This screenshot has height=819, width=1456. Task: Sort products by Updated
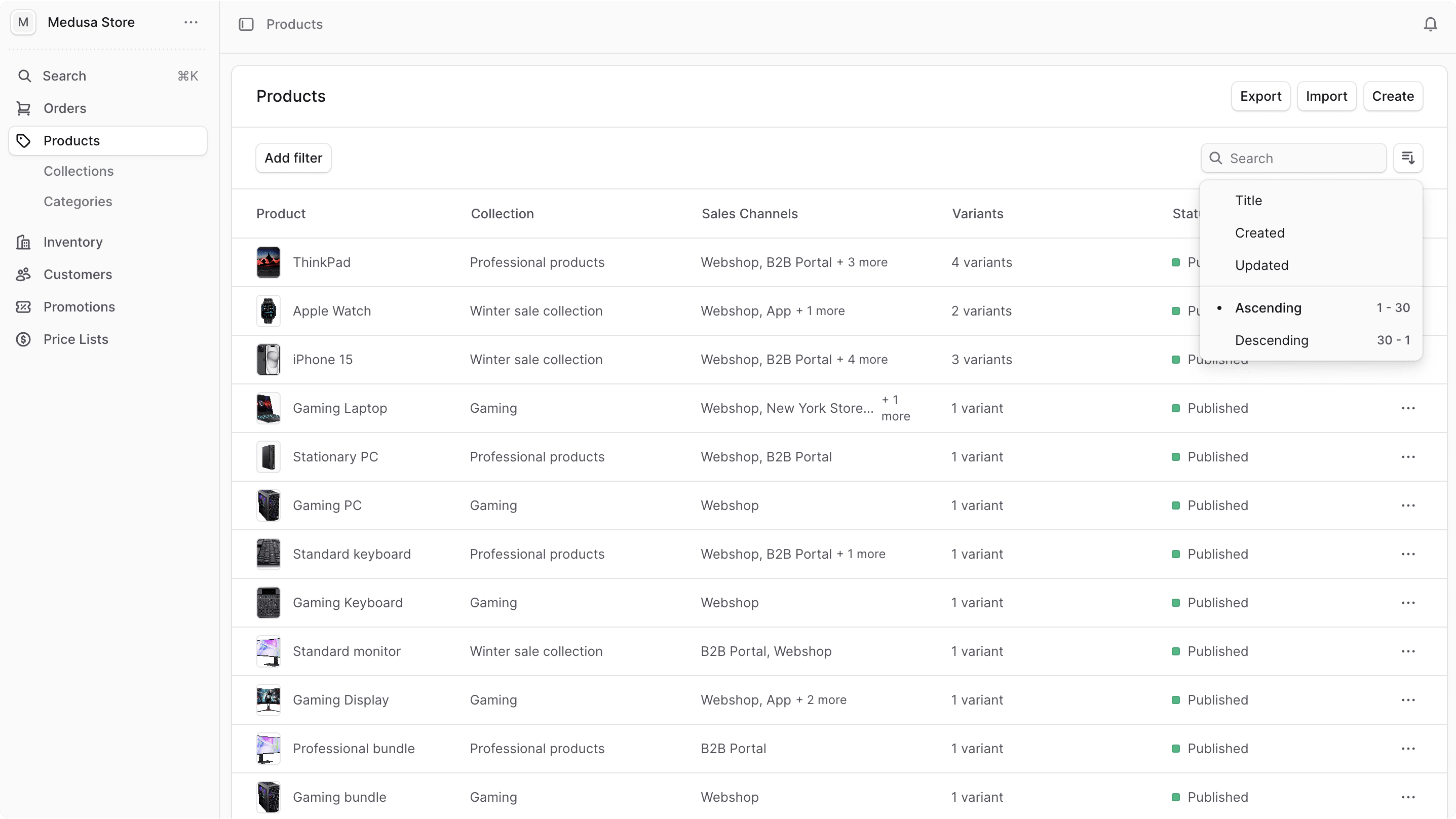click(1261, 265)
